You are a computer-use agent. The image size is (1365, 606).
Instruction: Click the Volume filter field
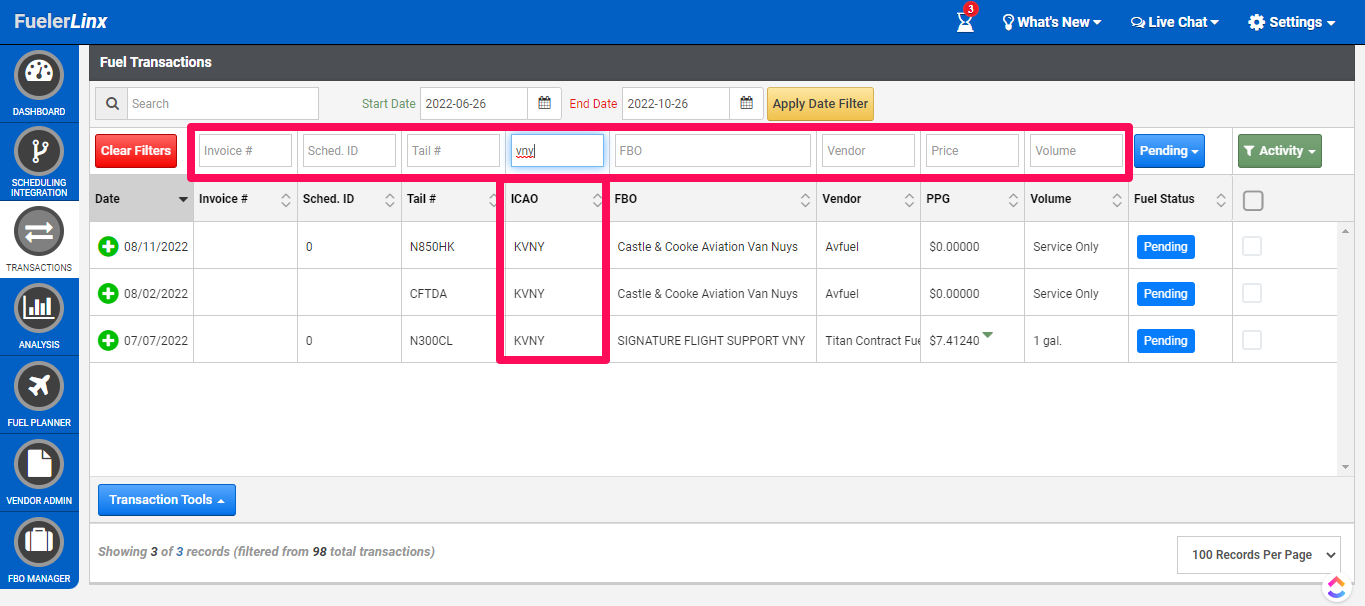[1077, 151]
